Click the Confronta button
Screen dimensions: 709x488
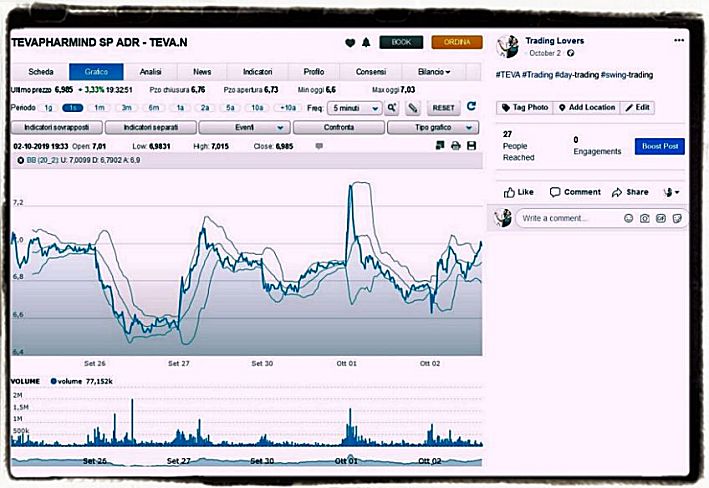point(339,128)
